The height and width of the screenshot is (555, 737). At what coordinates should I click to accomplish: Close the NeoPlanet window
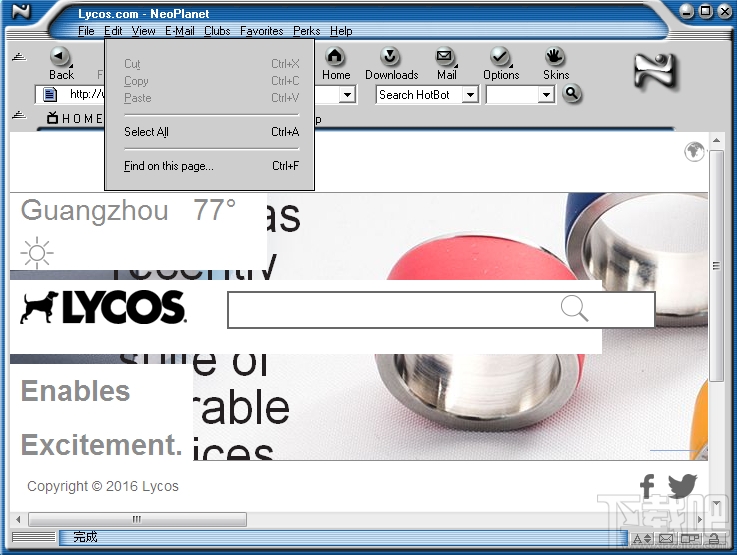[x=725, y=11]
